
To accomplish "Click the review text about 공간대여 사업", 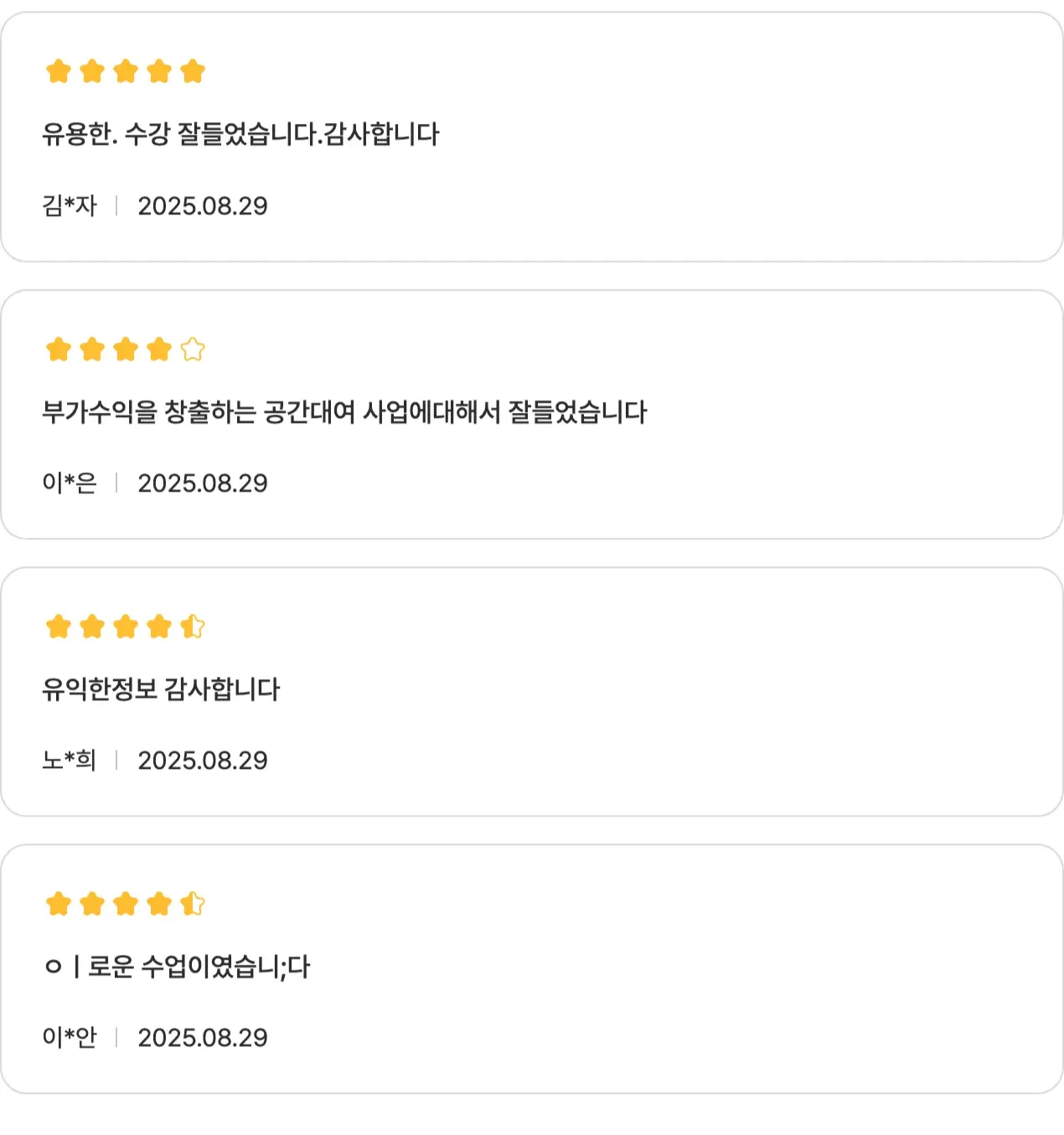I will tap(344, 412).
